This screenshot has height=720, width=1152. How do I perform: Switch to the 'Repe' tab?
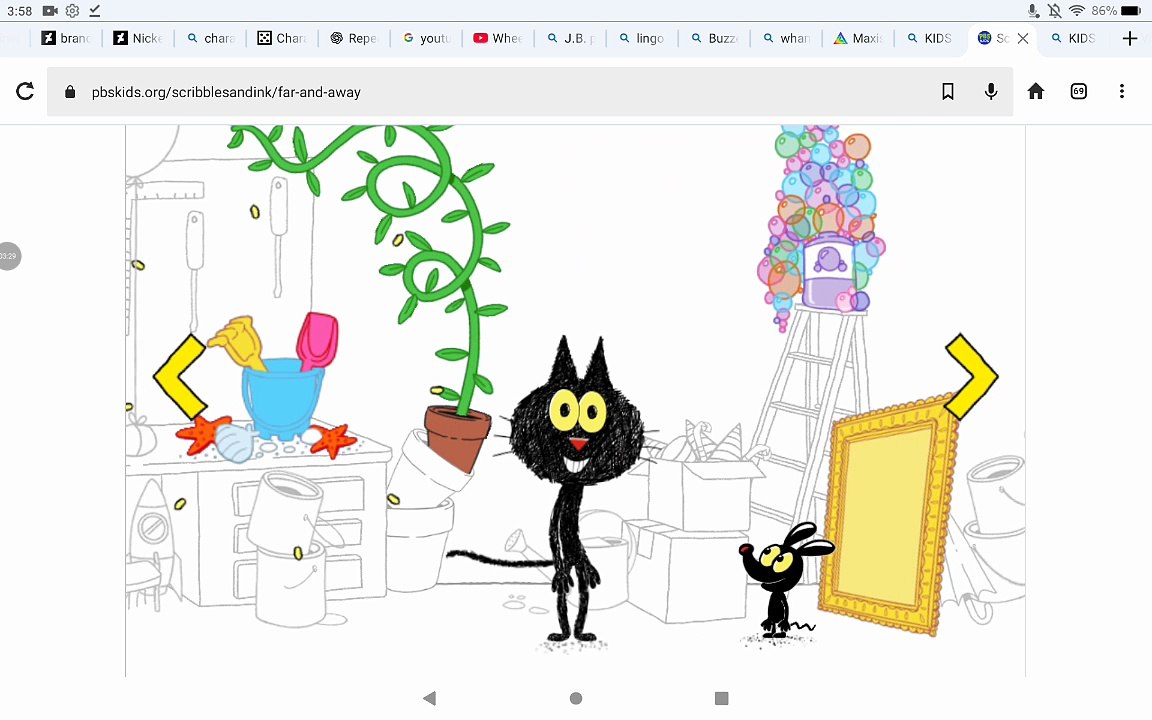point(354,38)
